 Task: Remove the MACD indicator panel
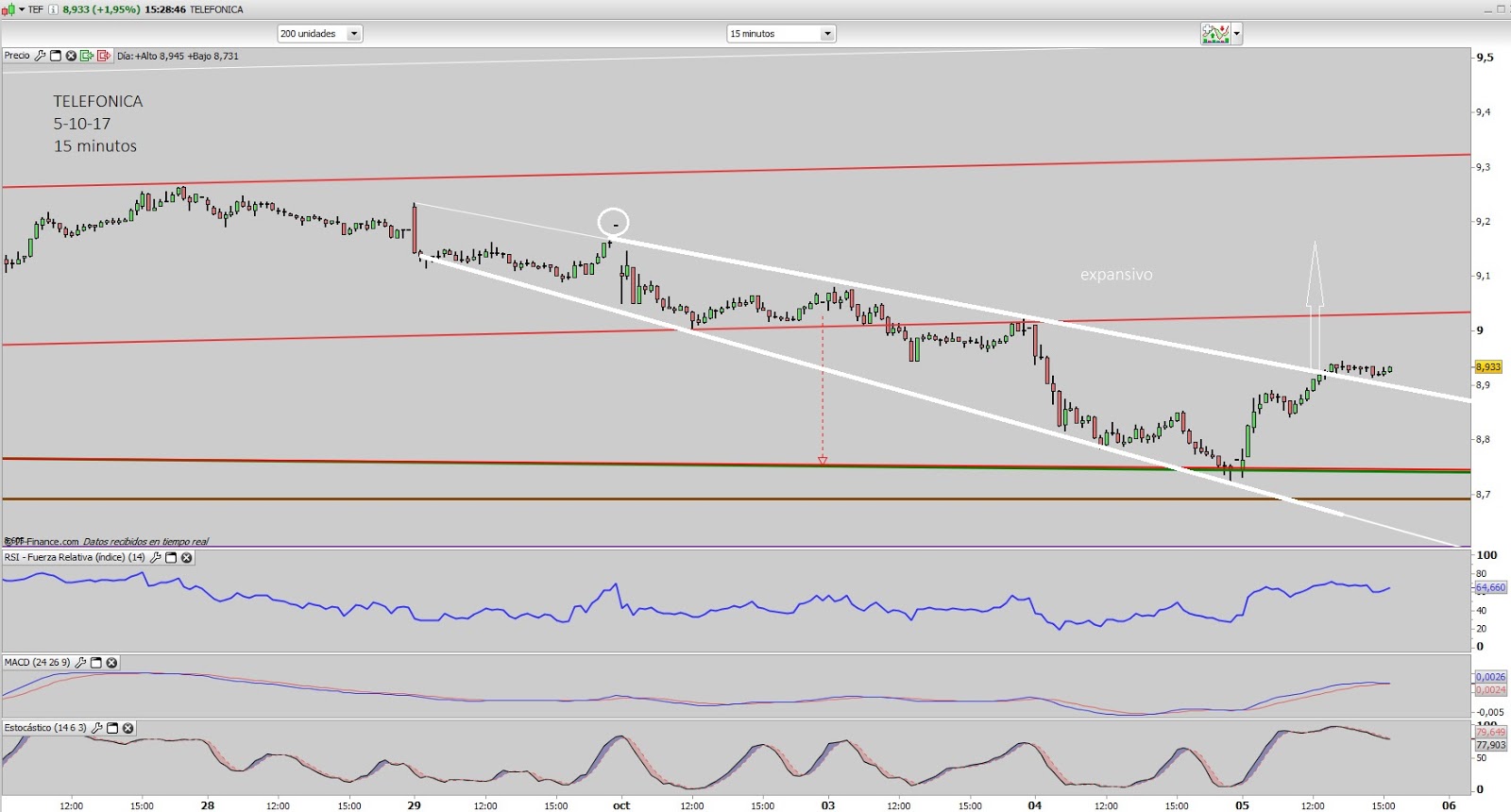[x=111, y=663]
